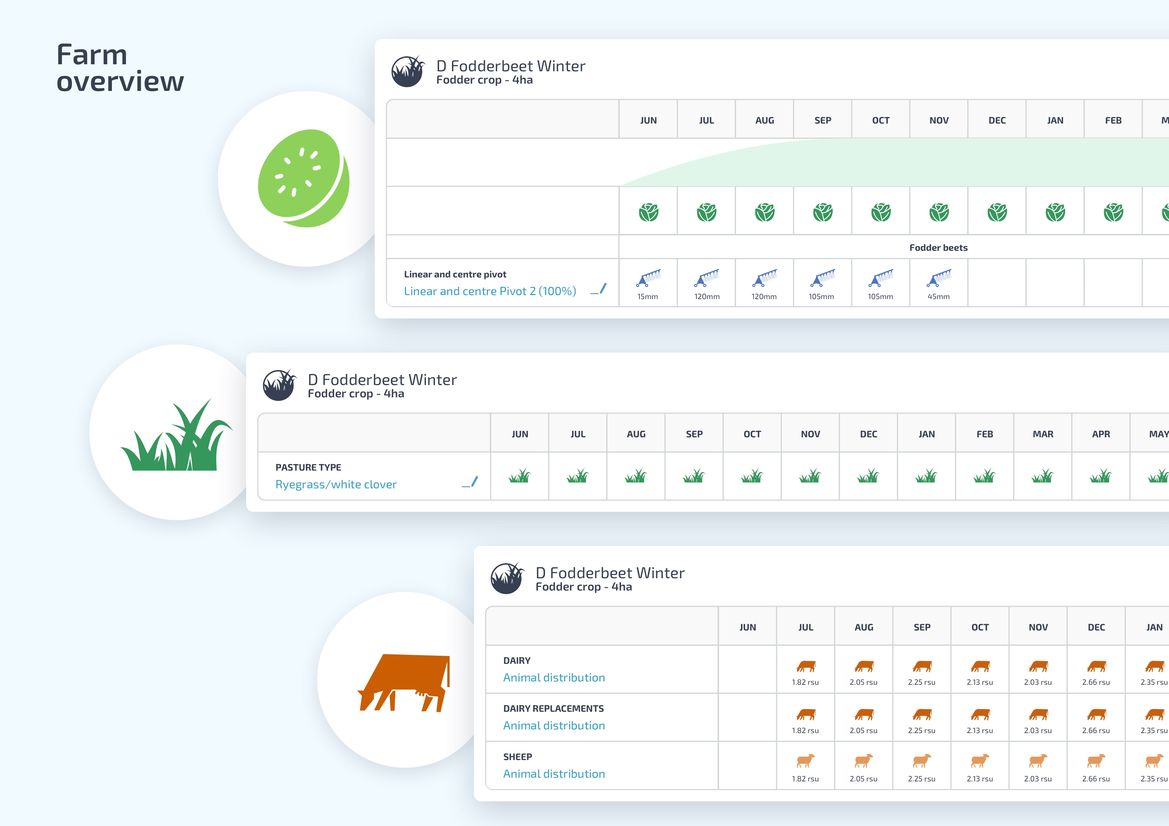Click the Fodder beets crop label row
The width and height of the screenshot is (1169, 826).
pos(938,247)
